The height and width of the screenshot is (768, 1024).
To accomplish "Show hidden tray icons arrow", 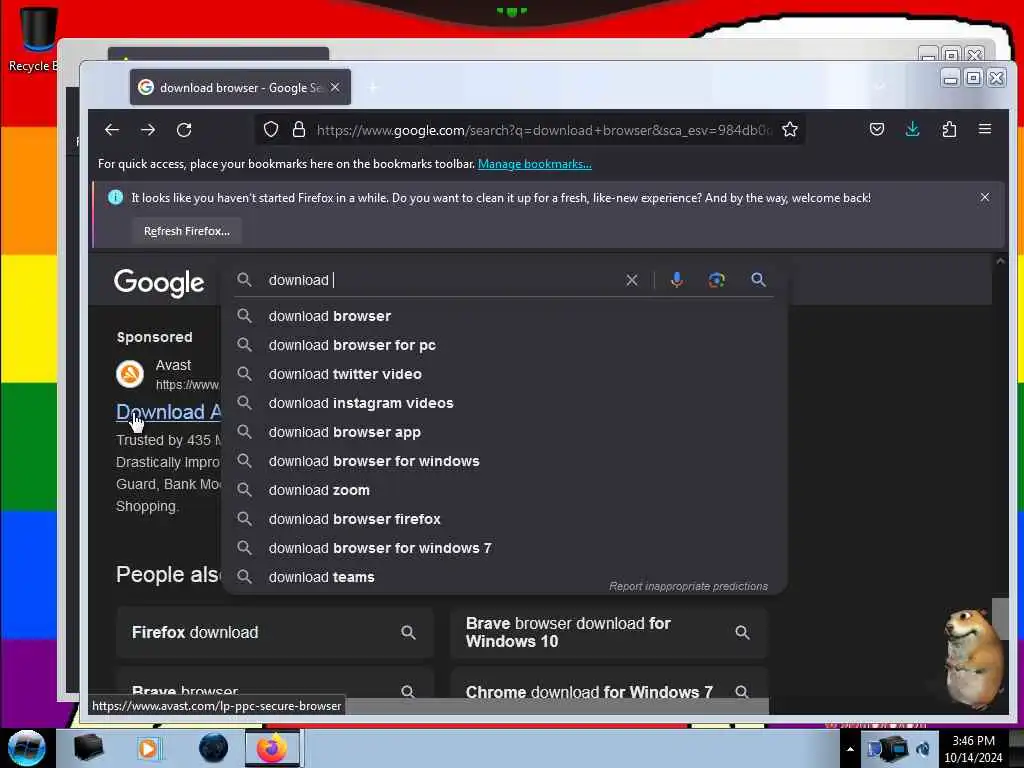I will point(850,749).
